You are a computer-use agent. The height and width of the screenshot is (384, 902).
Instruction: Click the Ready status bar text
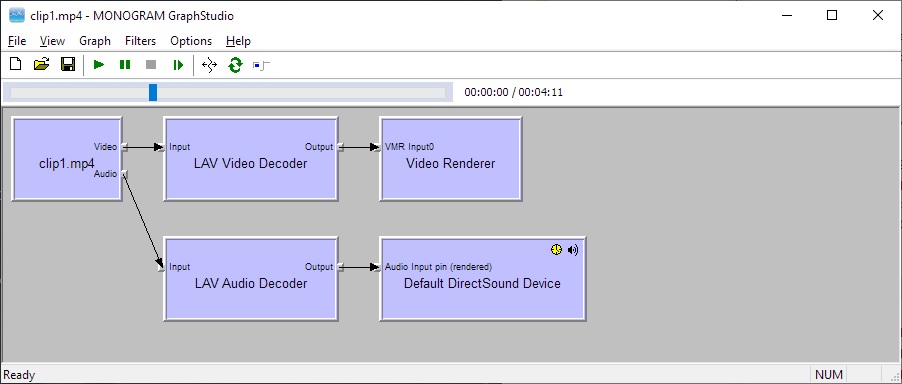coord(19,375)
